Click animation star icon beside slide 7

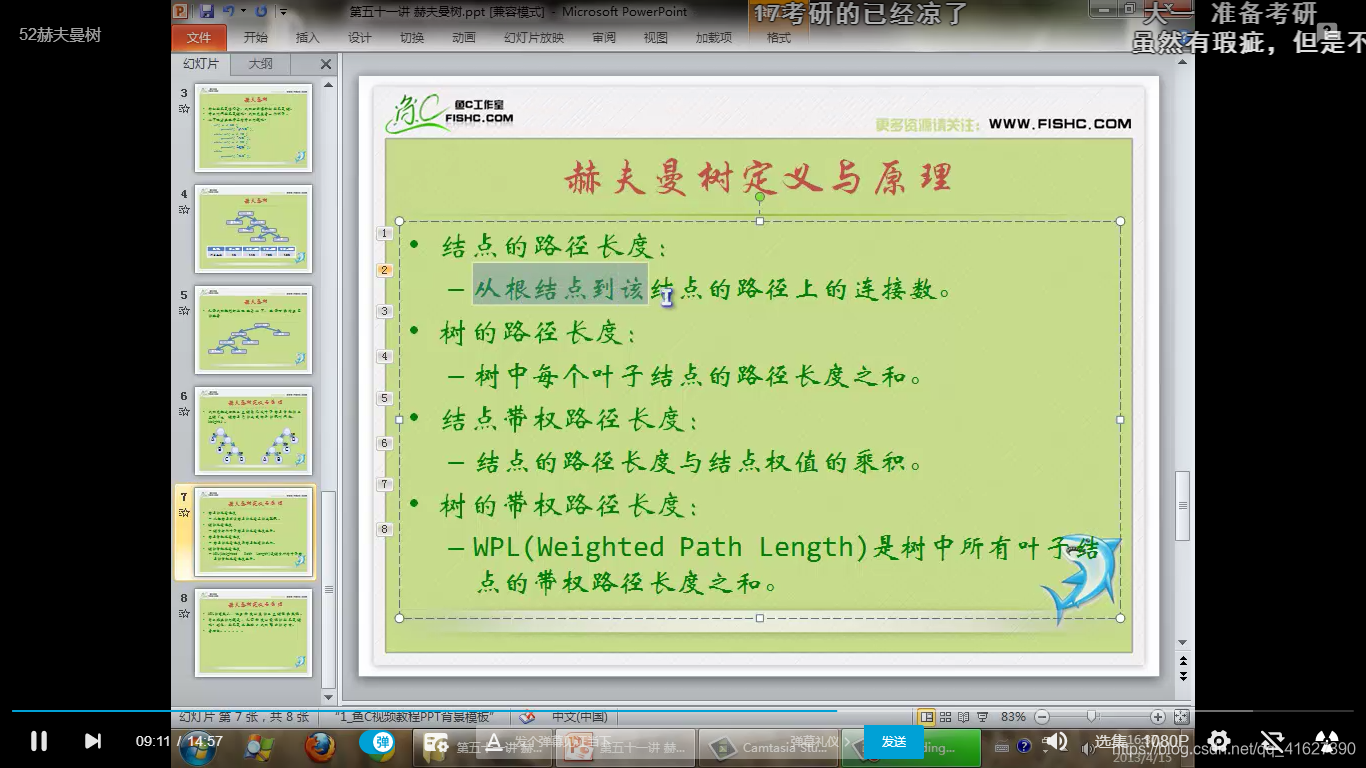click(x=184, y=512)
